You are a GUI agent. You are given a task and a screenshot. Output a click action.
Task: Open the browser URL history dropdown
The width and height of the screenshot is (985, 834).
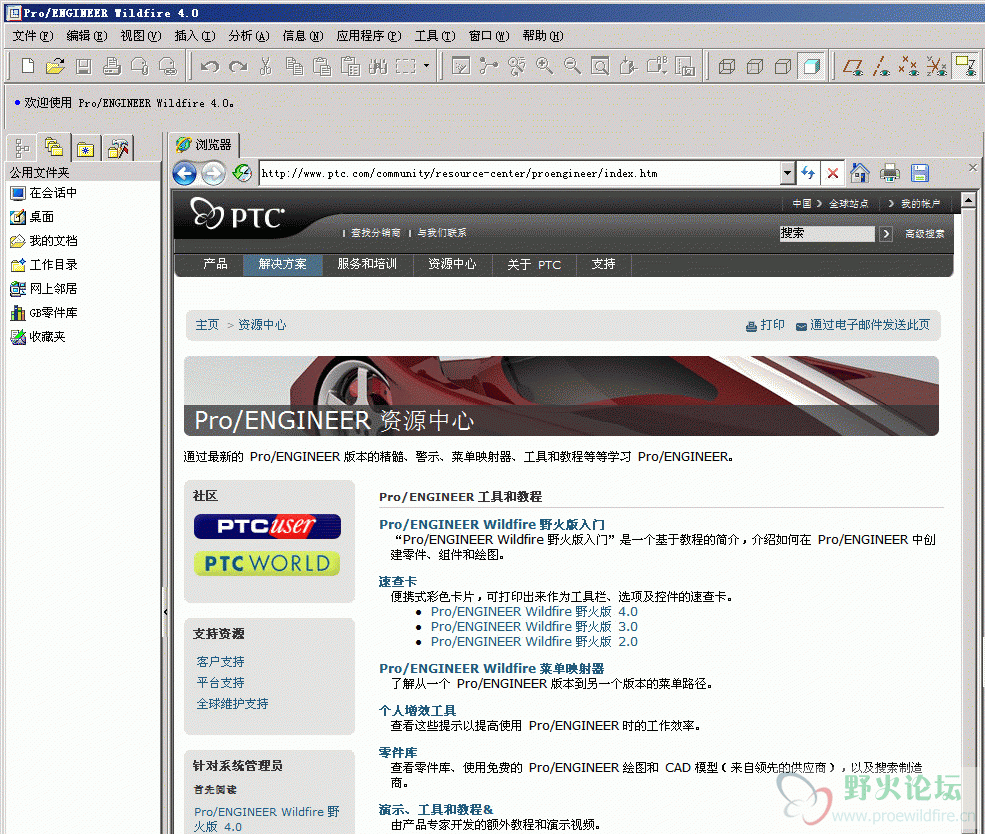[788, 173]
